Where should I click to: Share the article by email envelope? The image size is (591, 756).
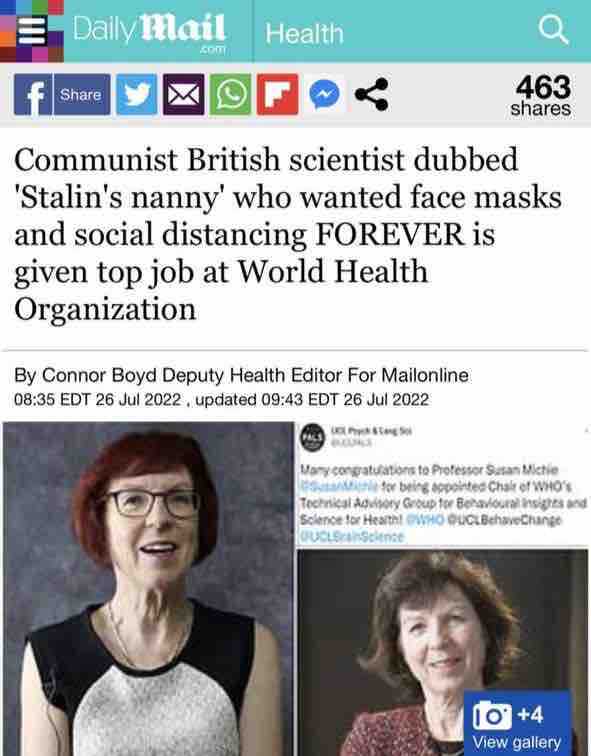[x=183, y=94]
